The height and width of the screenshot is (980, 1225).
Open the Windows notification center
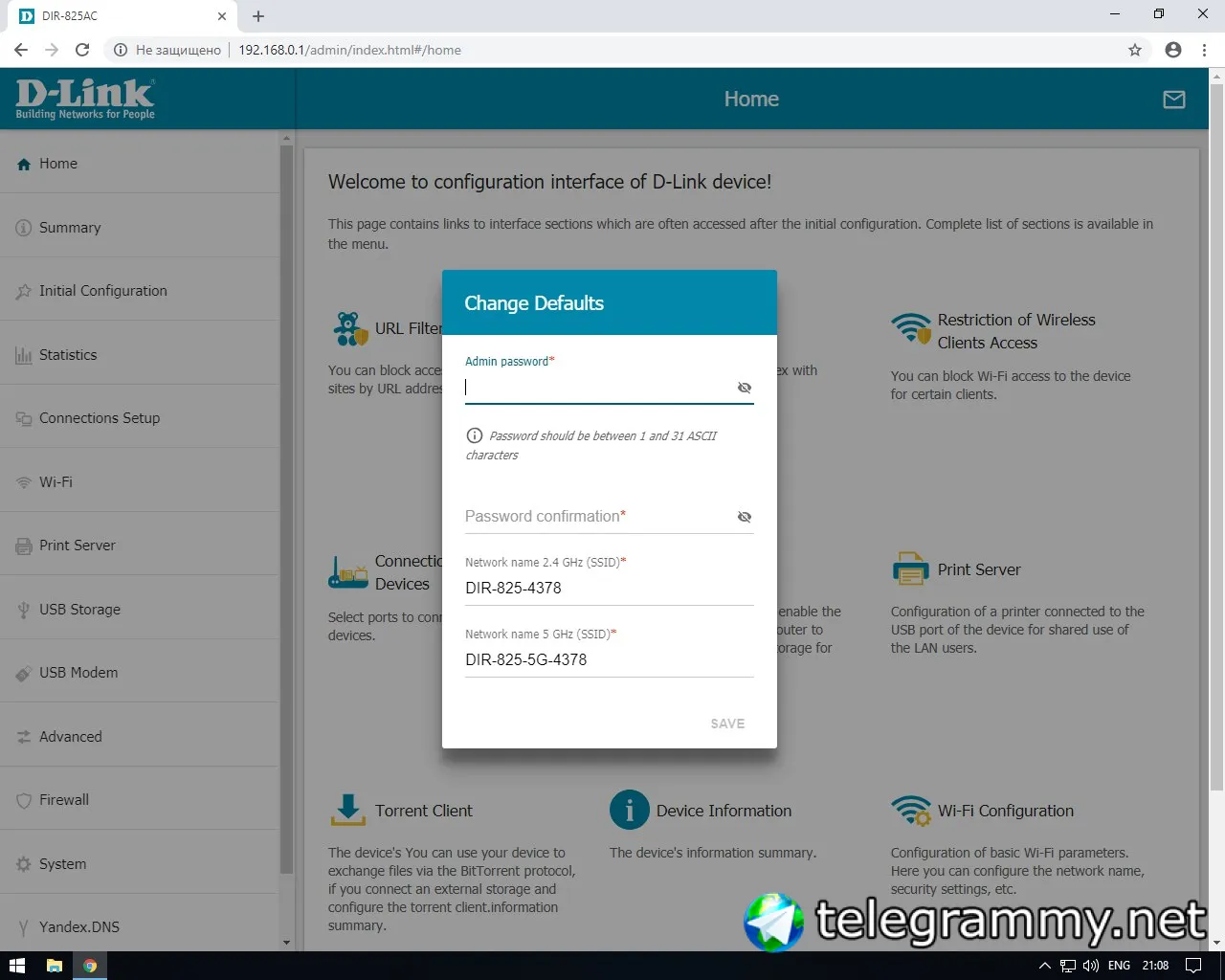1193,966
